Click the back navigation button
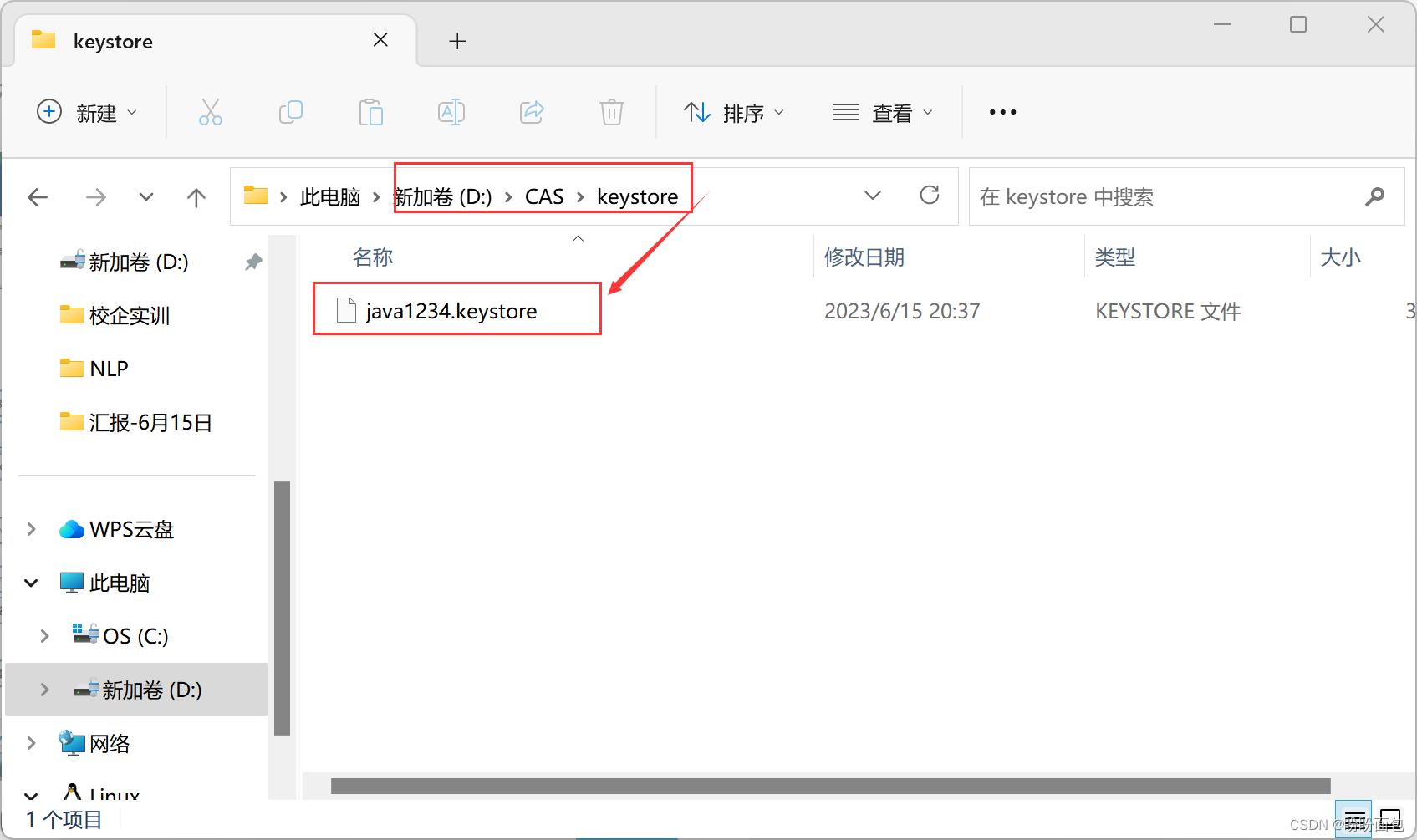1417x840 pixels. coord(38,196)
